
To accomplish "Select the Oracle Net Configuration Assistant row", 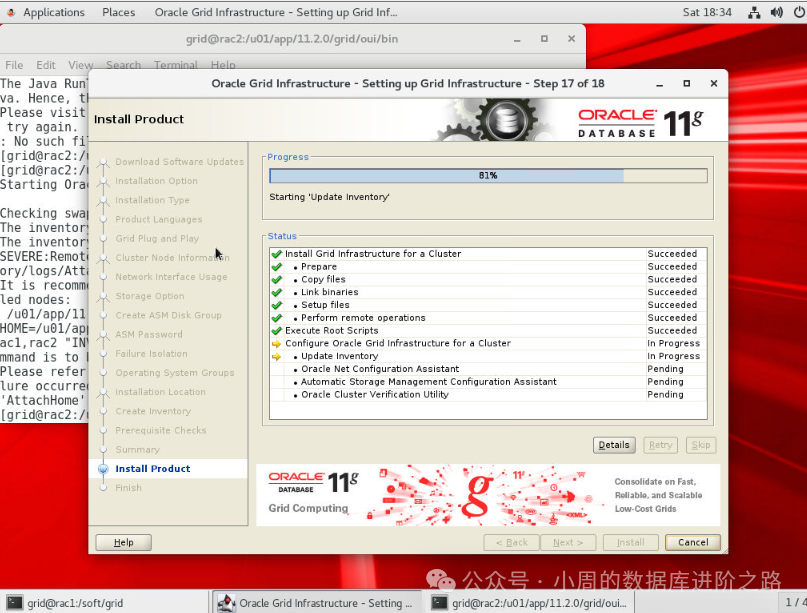I will 488,369.
